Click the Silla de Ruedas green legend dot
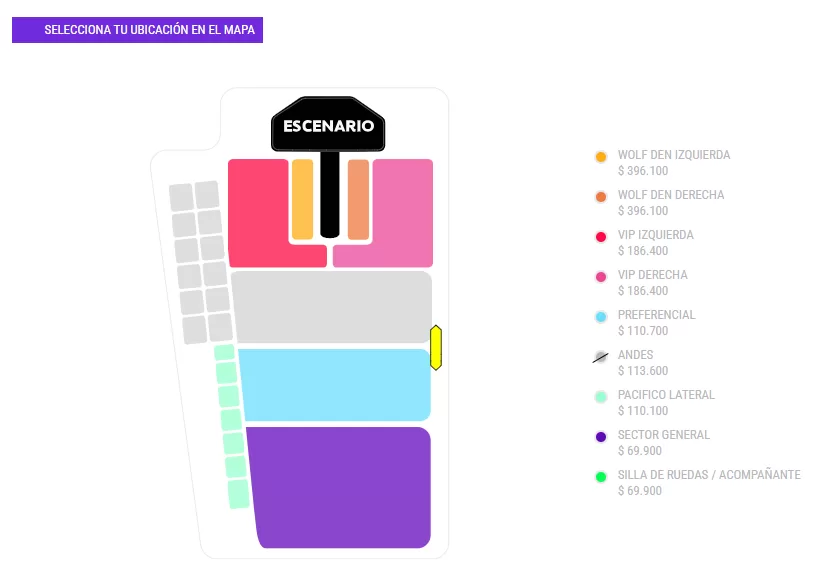Screen dimensions: 824x566 click(x=601, y=477)
